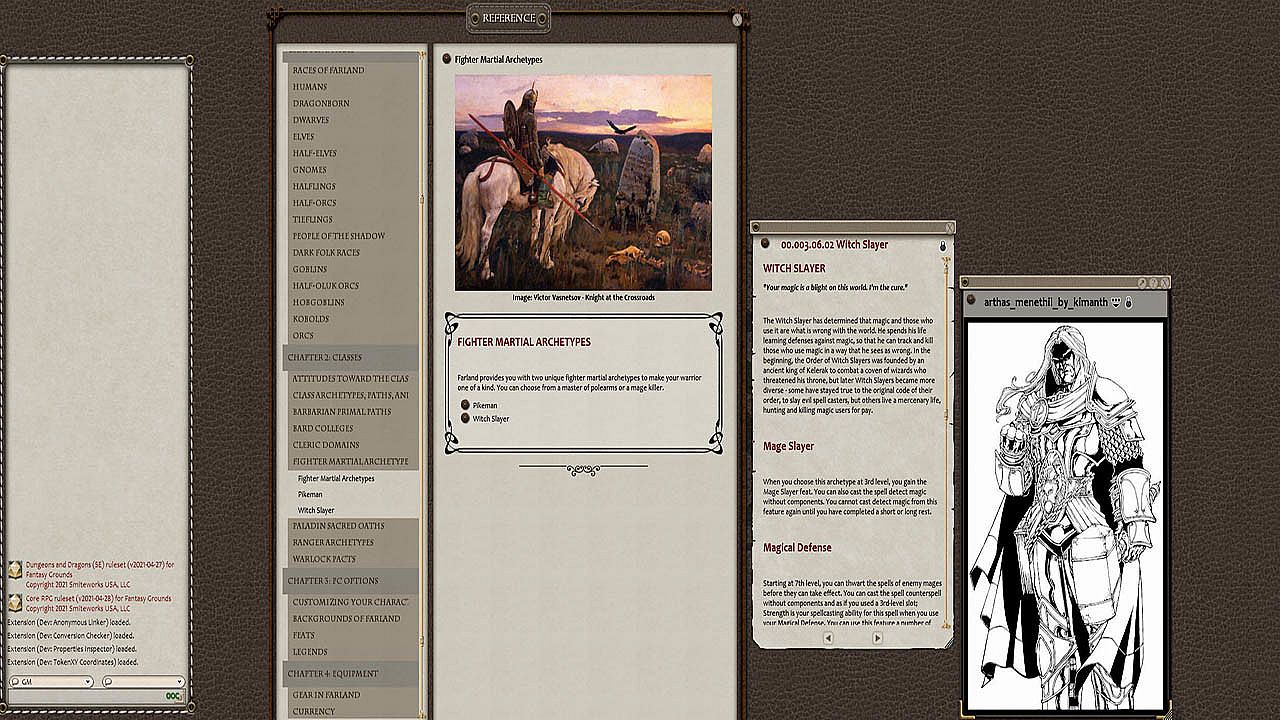Click the OOC button in the chat entry
Screen dimensions: 1280x720
coord(173,696)
